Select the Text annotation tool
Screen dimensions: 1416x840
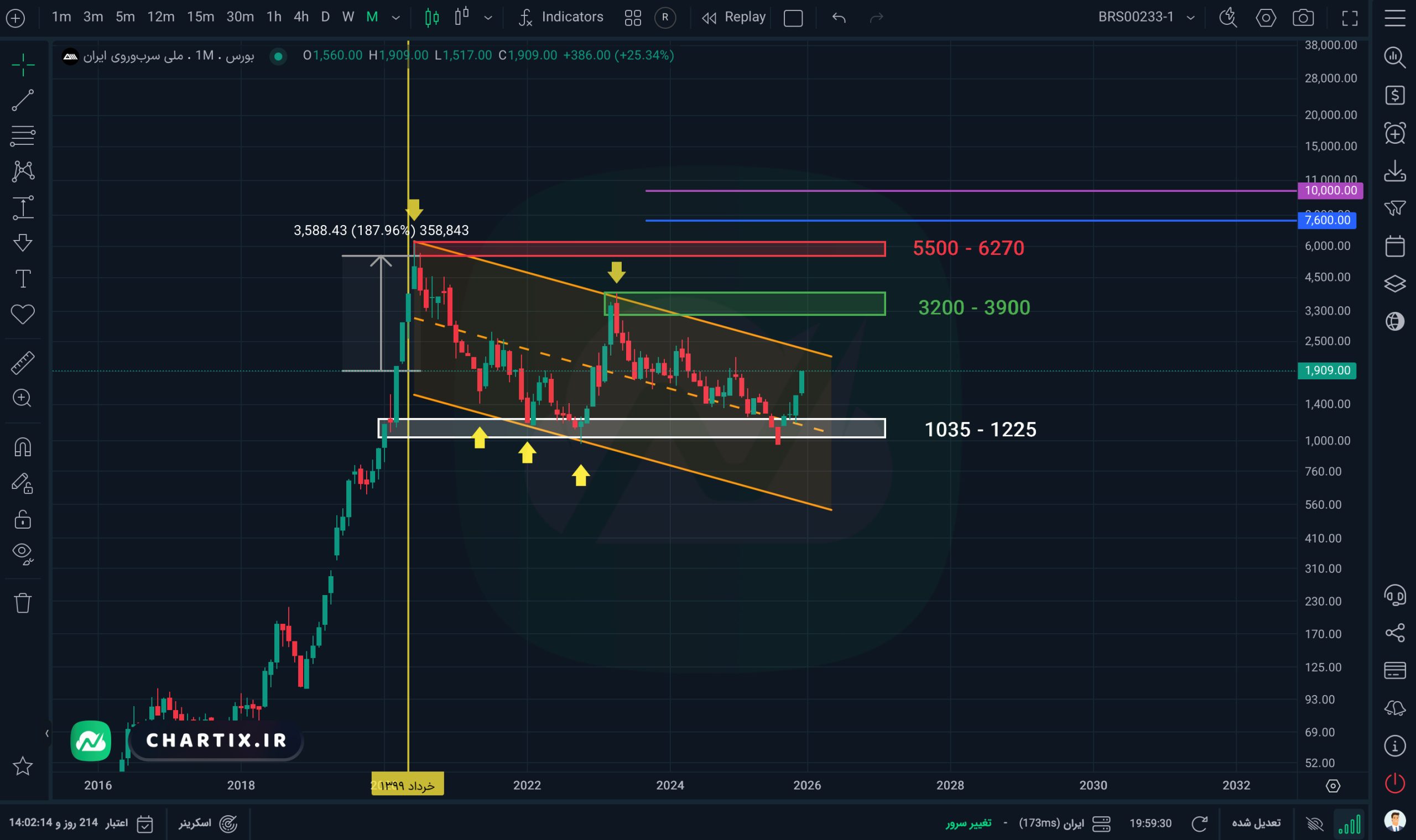[x=23, y=279]
